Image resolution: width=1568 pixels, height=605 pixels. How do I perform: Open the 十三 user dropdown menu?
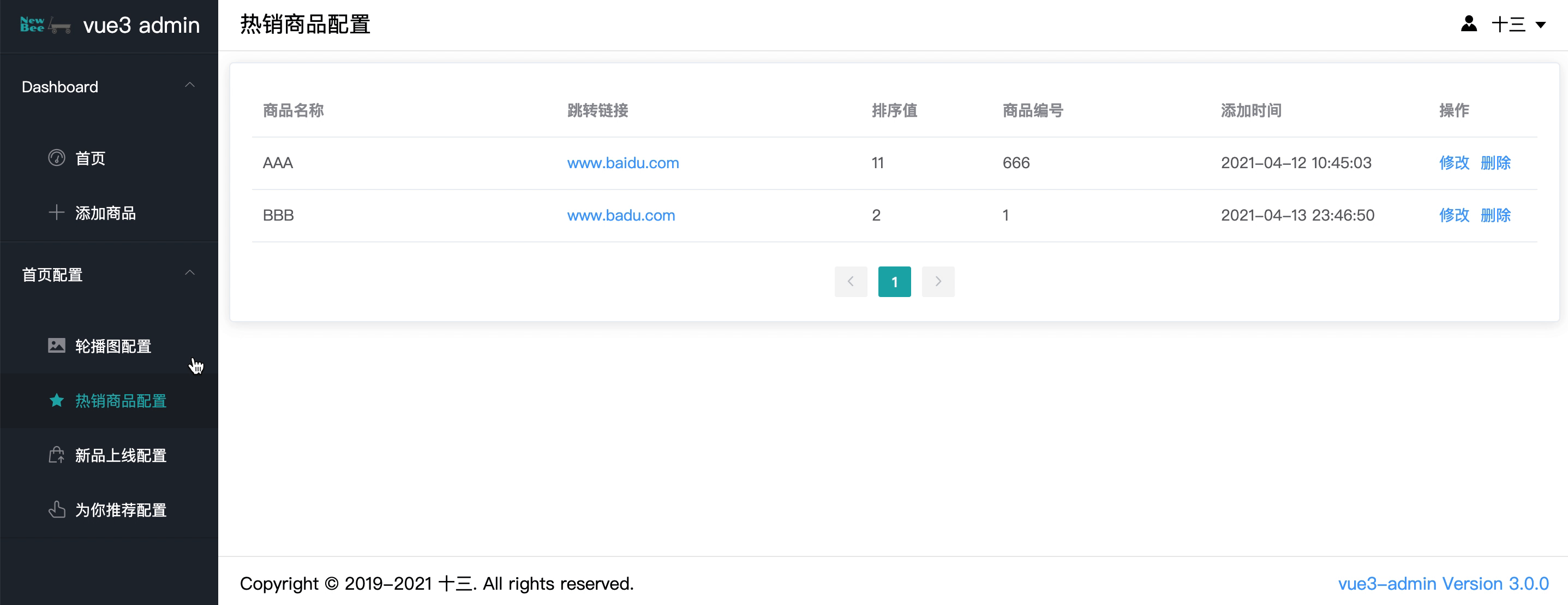tap(1511, 25)
